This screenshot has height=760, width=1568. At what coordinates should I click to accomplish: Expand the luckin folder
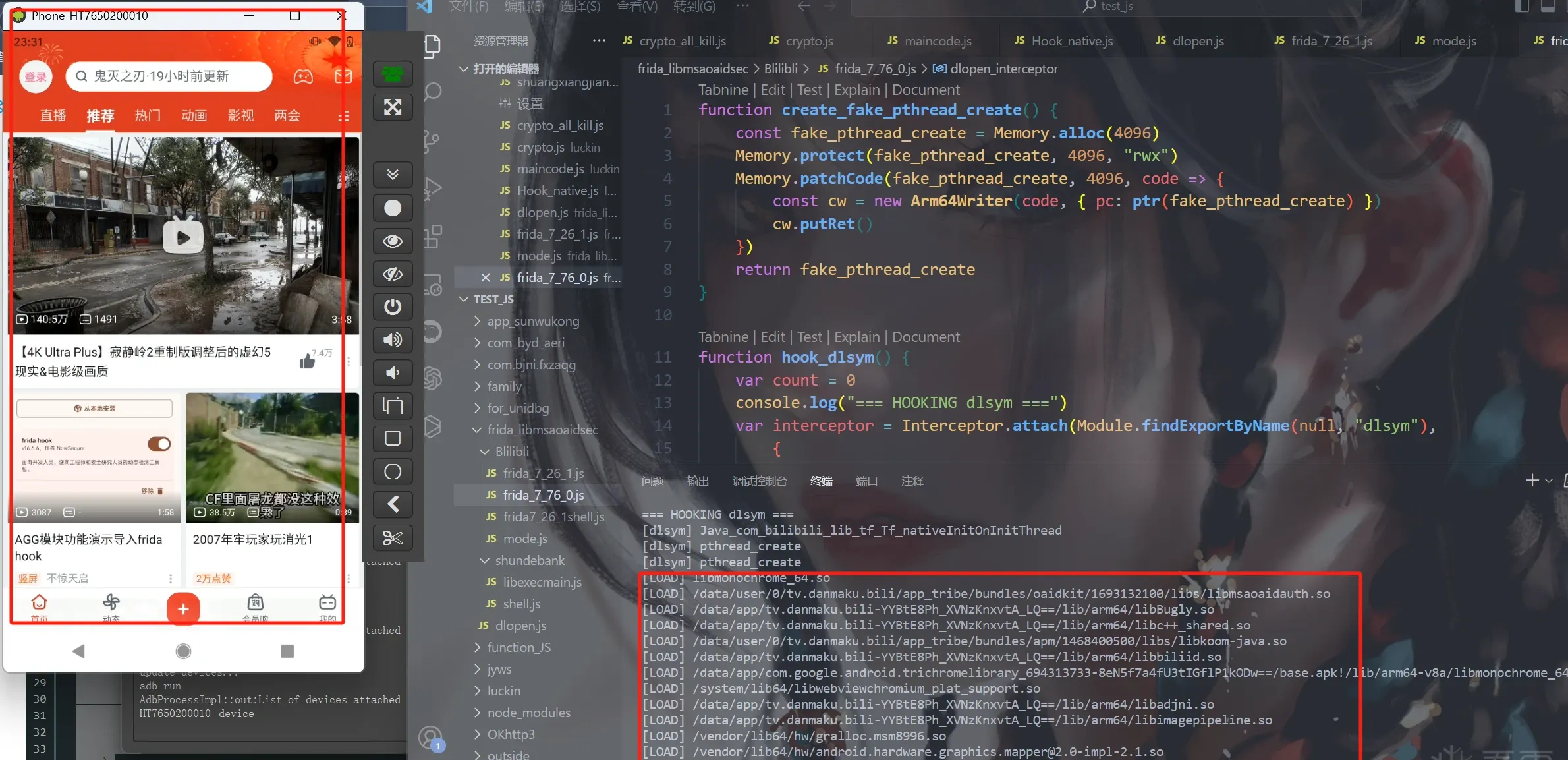[478, 691]
